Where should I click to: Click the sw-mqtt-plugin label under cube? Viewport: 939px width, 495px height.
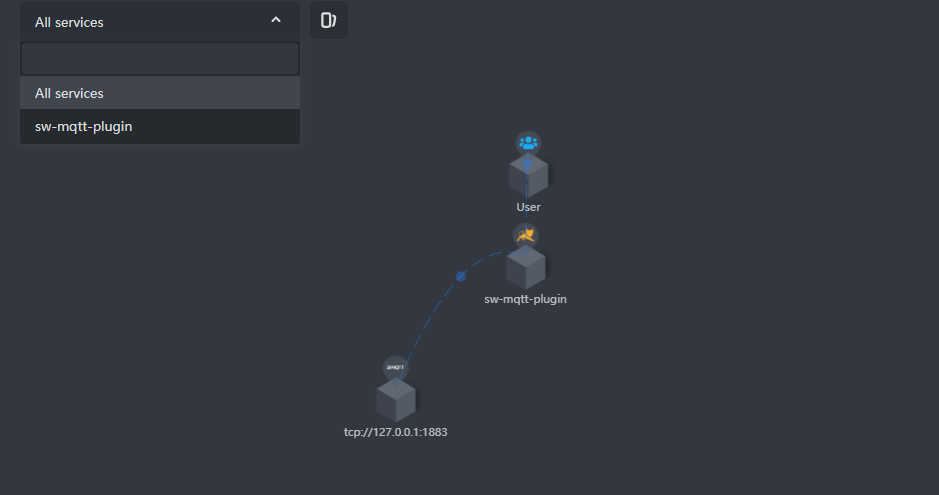click(x=525, y=299)
